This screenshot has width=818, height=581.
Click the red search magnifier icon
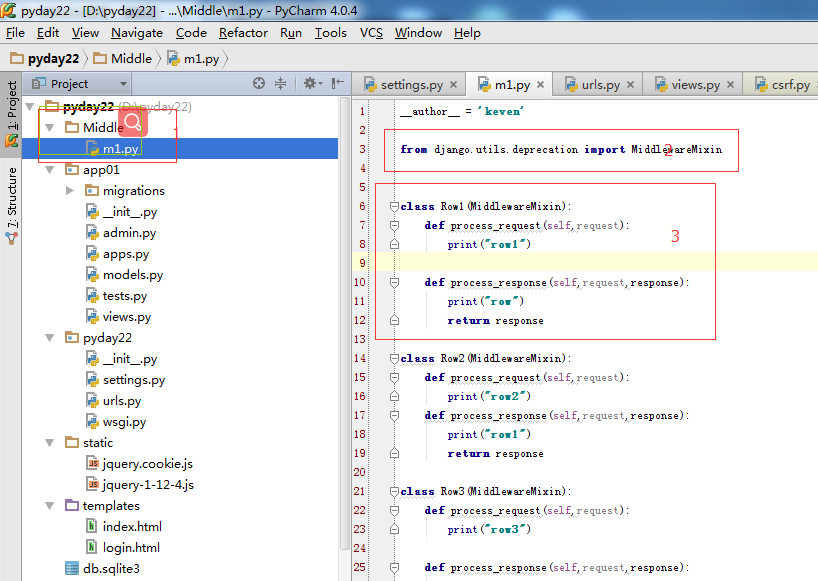click(x=133, y=123)
